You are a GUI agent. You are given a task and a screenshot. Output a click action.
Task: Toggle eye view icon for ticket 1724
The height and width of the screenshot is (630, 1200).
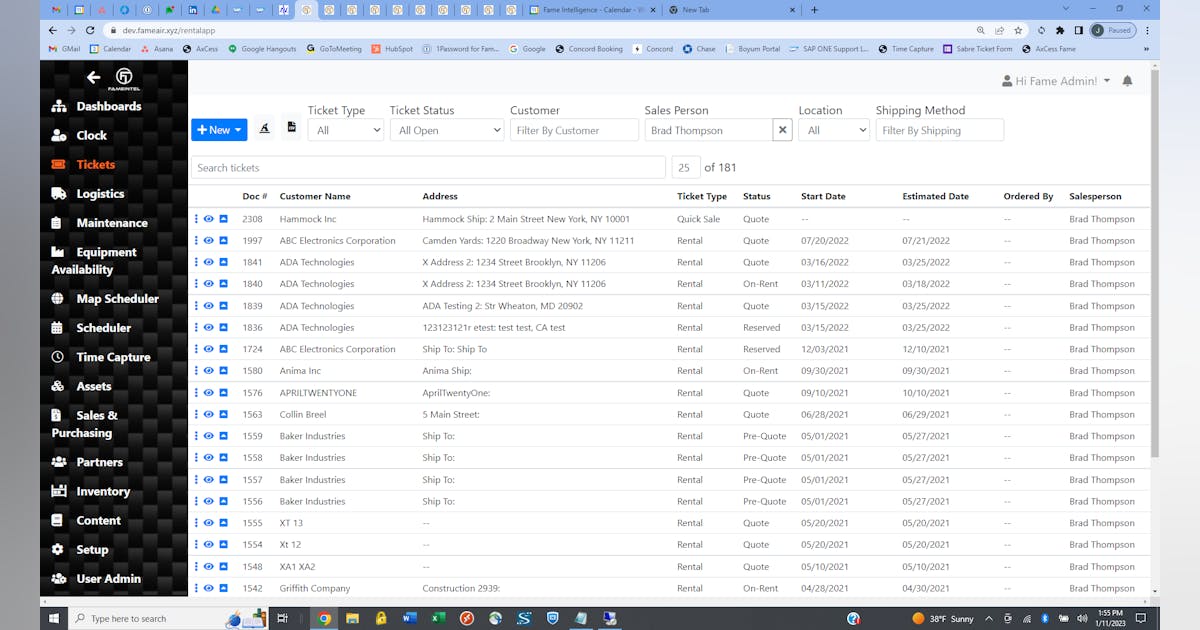[x=210, y=349]
